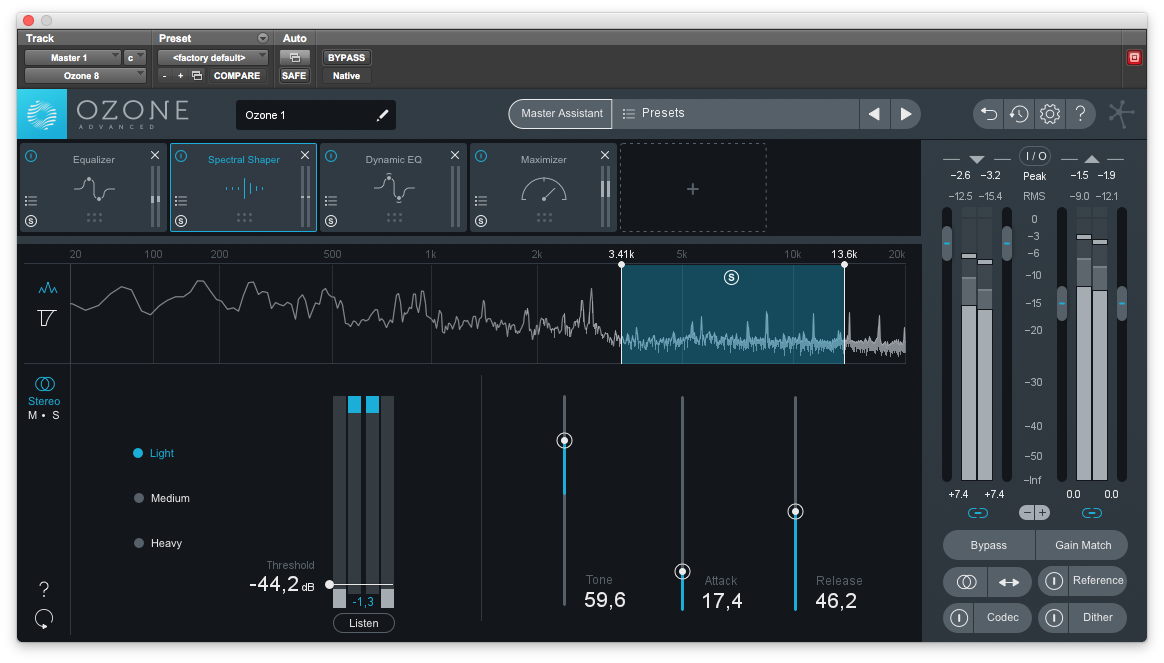
Task: Select Heavy shaping mode
Action: [x=158, y=543]
